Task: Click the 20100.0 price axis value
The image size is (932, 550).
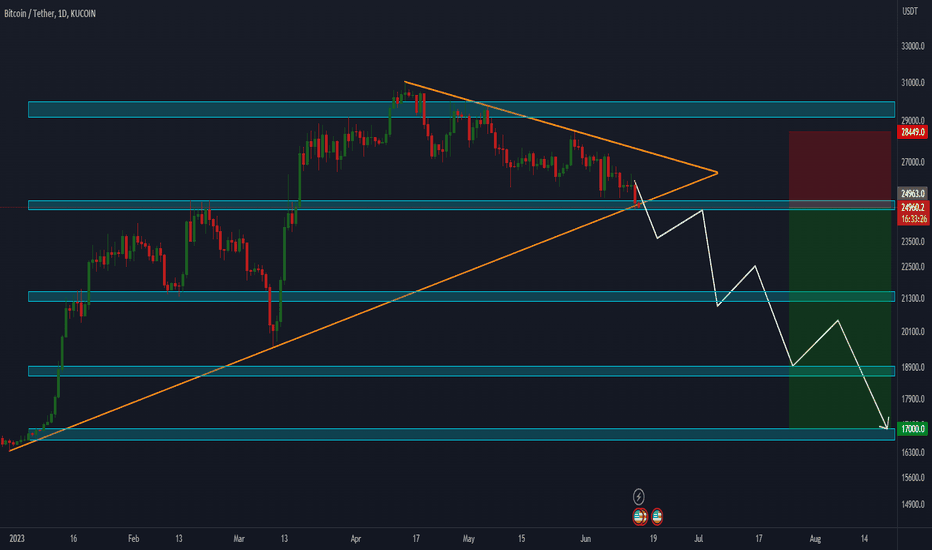Action: pyautogui.click(x=912, y=332)
